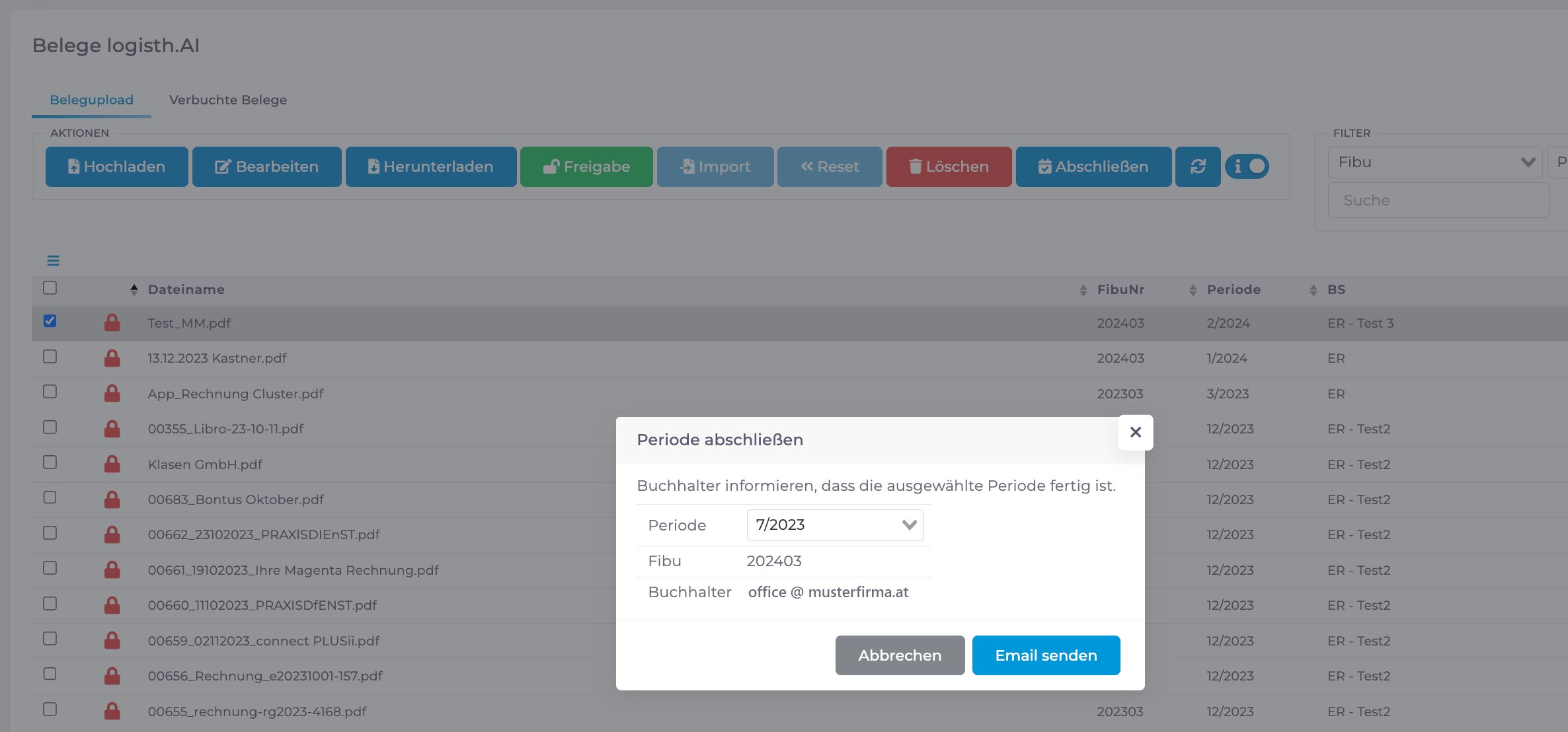Close the Periode abschließen dialog

coord(1136,432)
